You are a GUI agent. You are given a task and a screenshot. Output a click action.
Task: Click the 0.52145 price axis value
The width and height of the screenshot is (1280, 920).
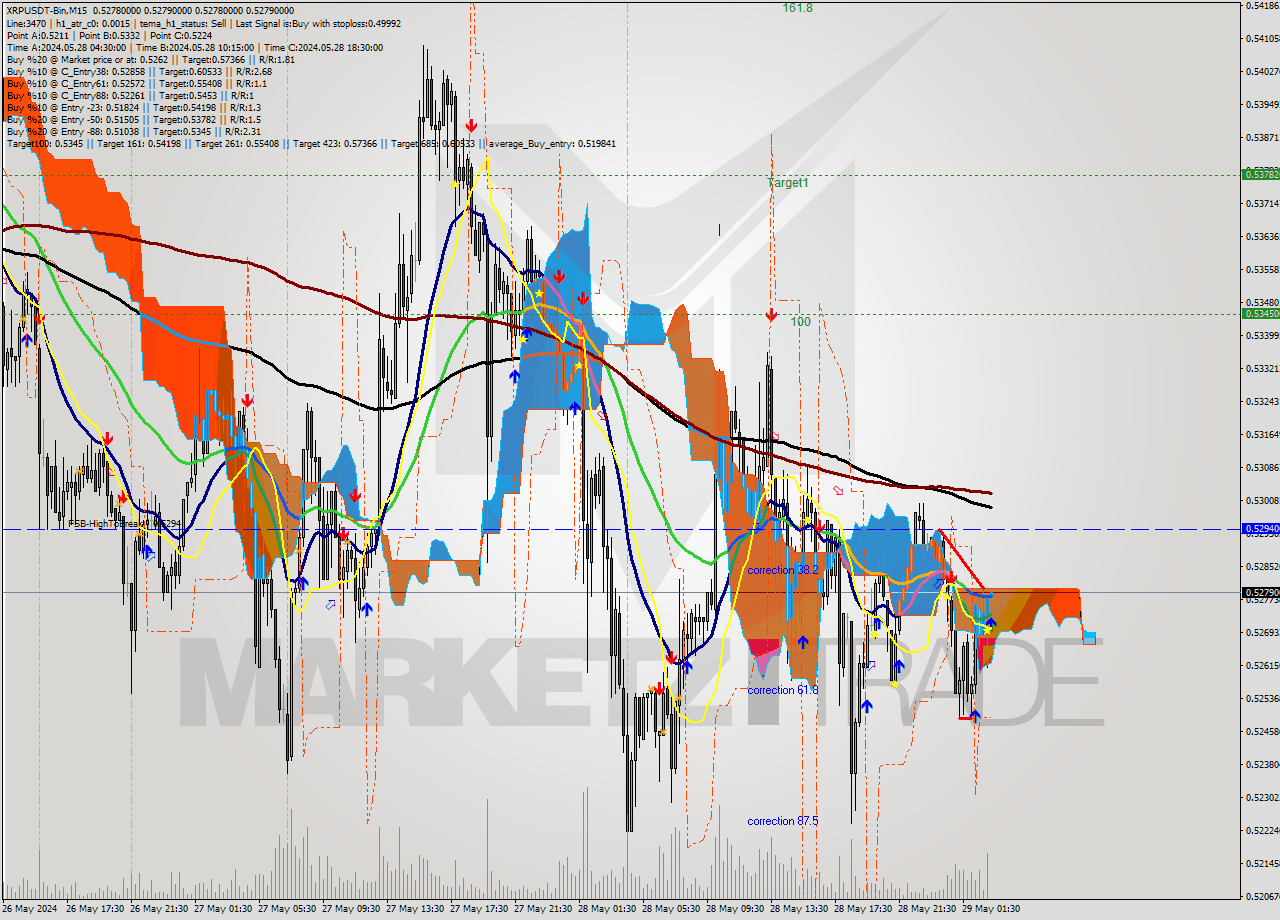coord(1261,864)
